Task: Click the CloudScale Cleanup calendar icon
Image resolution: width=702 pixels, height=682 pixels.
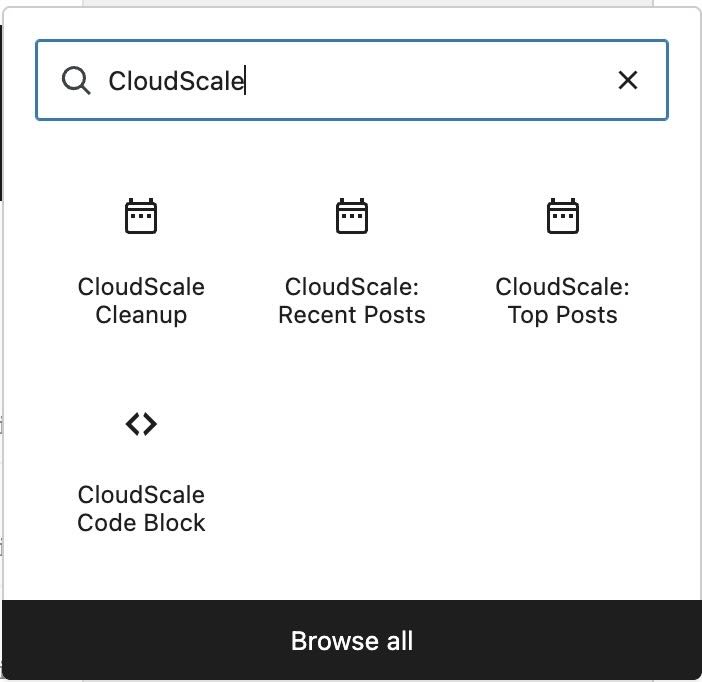Action: (141, 216)
